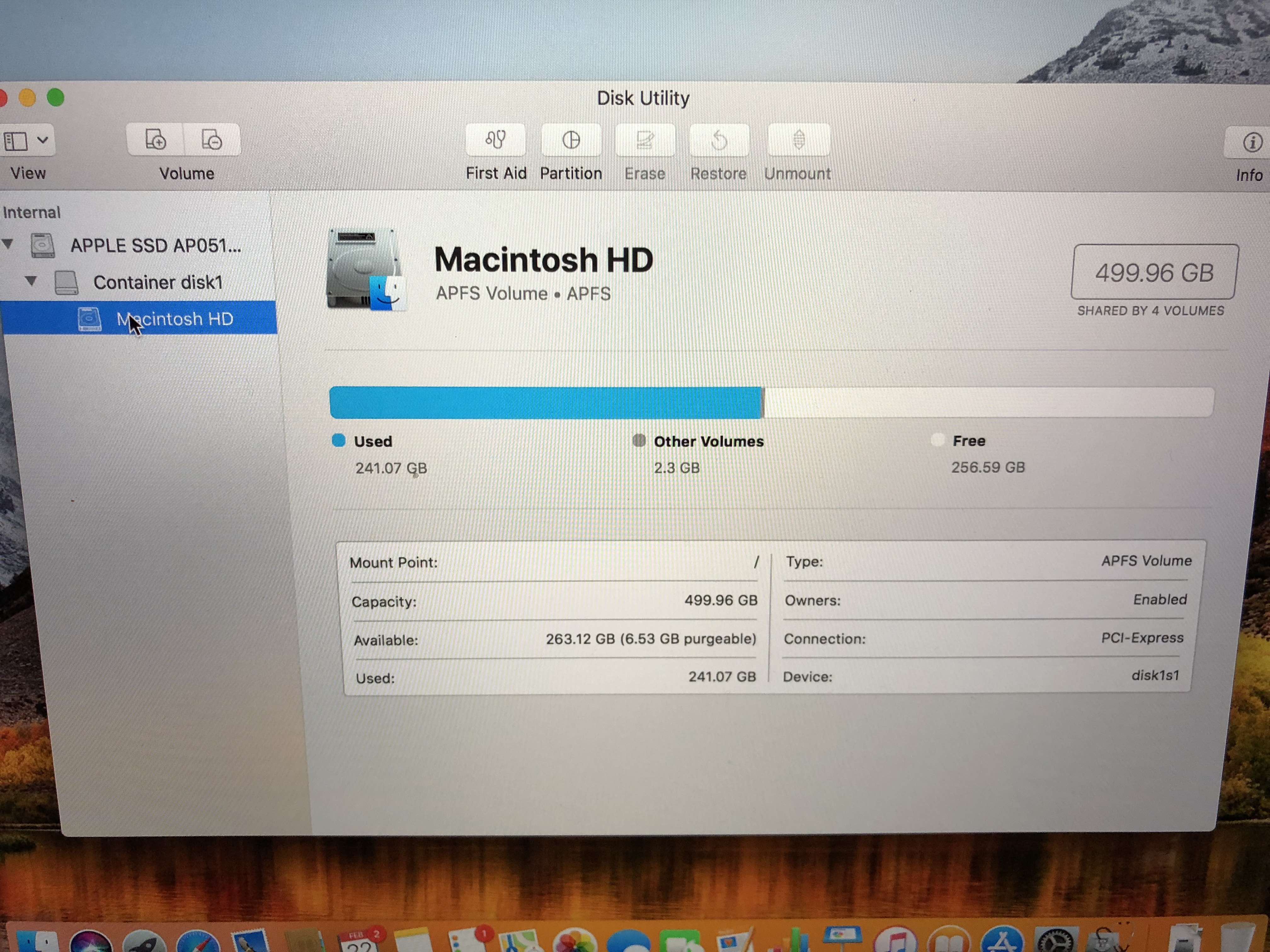This screenshot has height=952, width=1270.
Task: Select Container disk1 in sidebar
Action: 158,282
